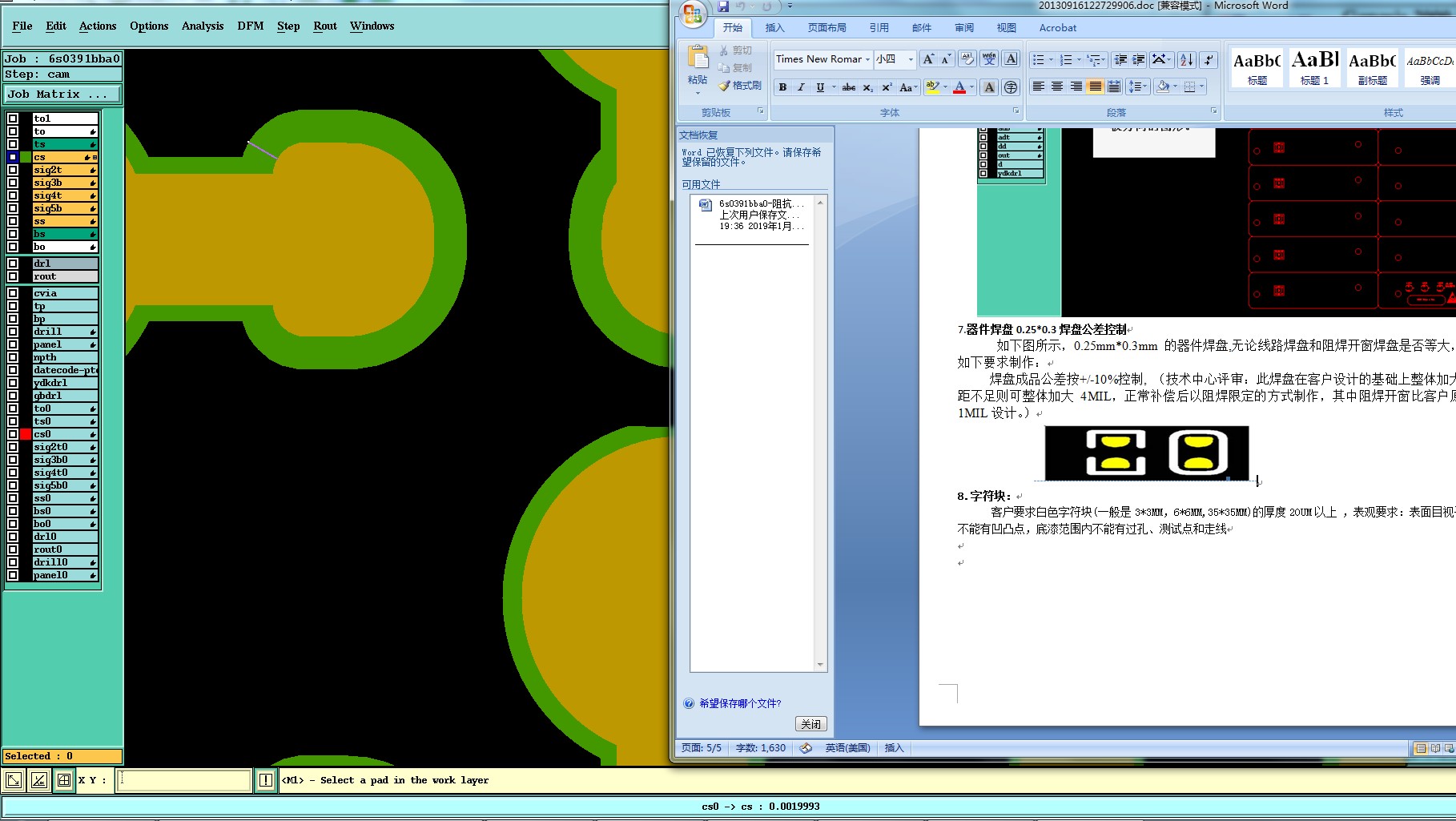Click the zoom-area icon in CAM bottom bar
Image resolution: width=1456 pixels, height=821 pixels.
click(14, 780)
